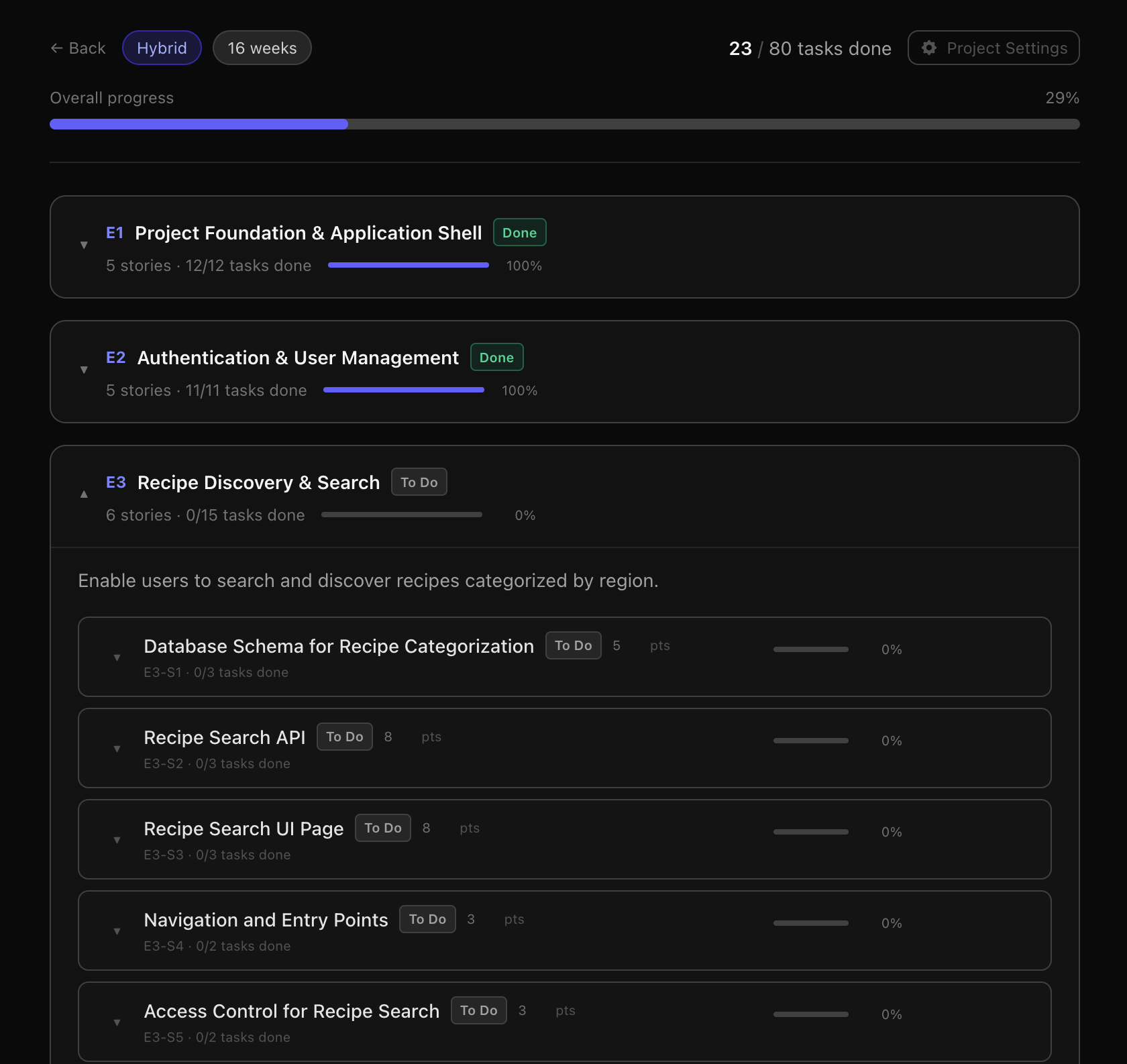
Task: Click Recipe Search API story progress bar
Action: 811,741
